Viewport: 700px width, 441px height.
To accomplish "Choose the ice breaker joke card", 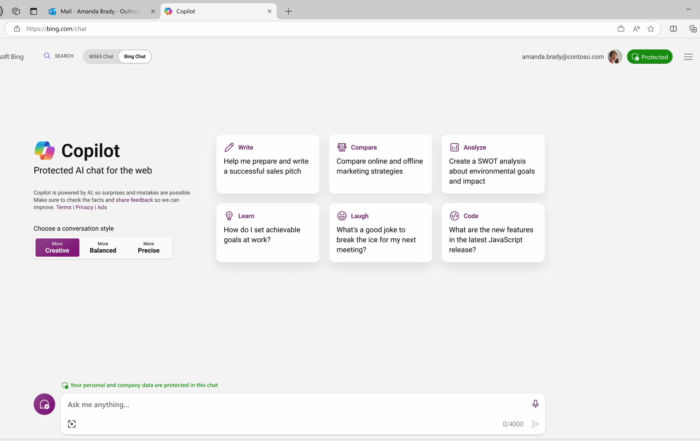I will (x=380, y=233).
